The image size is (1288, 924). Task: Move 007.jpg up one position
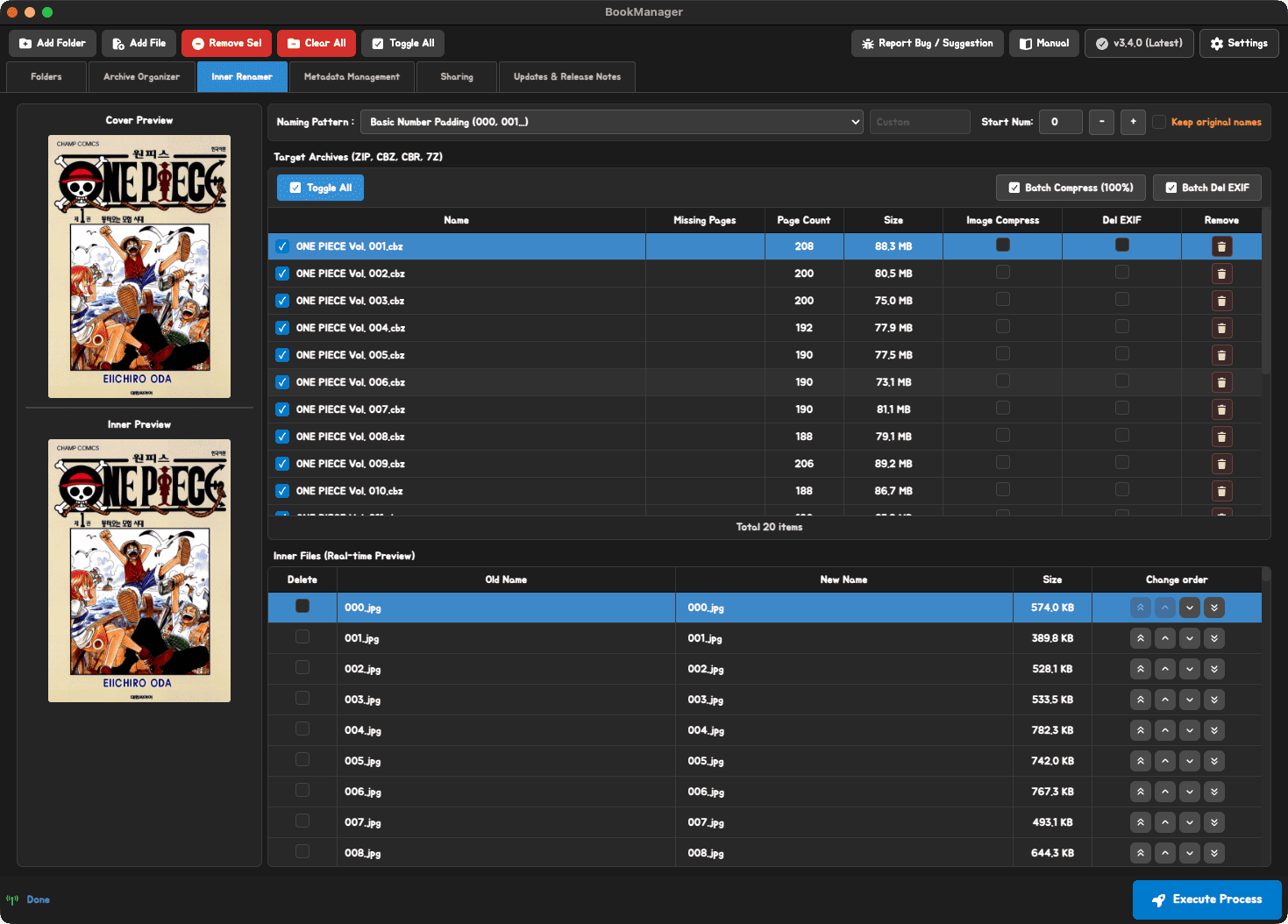pos(1165,822)
